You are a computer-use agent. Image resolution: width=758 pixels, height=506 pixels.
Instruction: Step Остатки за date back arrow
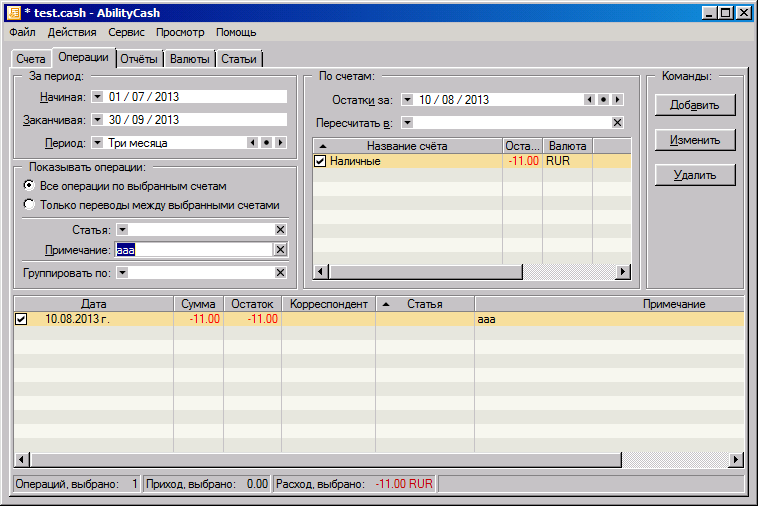point(590,100)
